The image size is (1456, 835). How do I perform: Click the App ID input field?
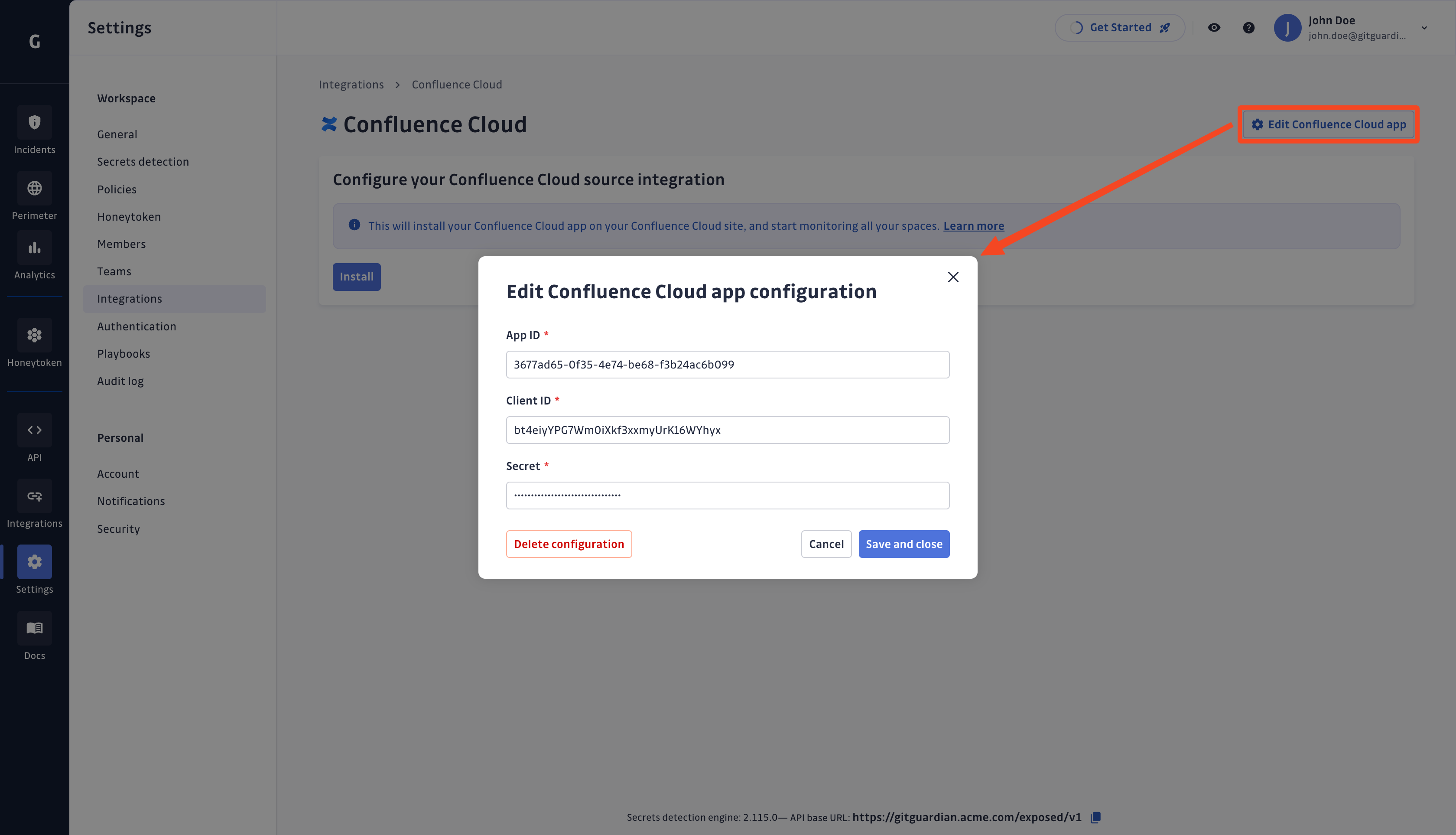point(728,364)
